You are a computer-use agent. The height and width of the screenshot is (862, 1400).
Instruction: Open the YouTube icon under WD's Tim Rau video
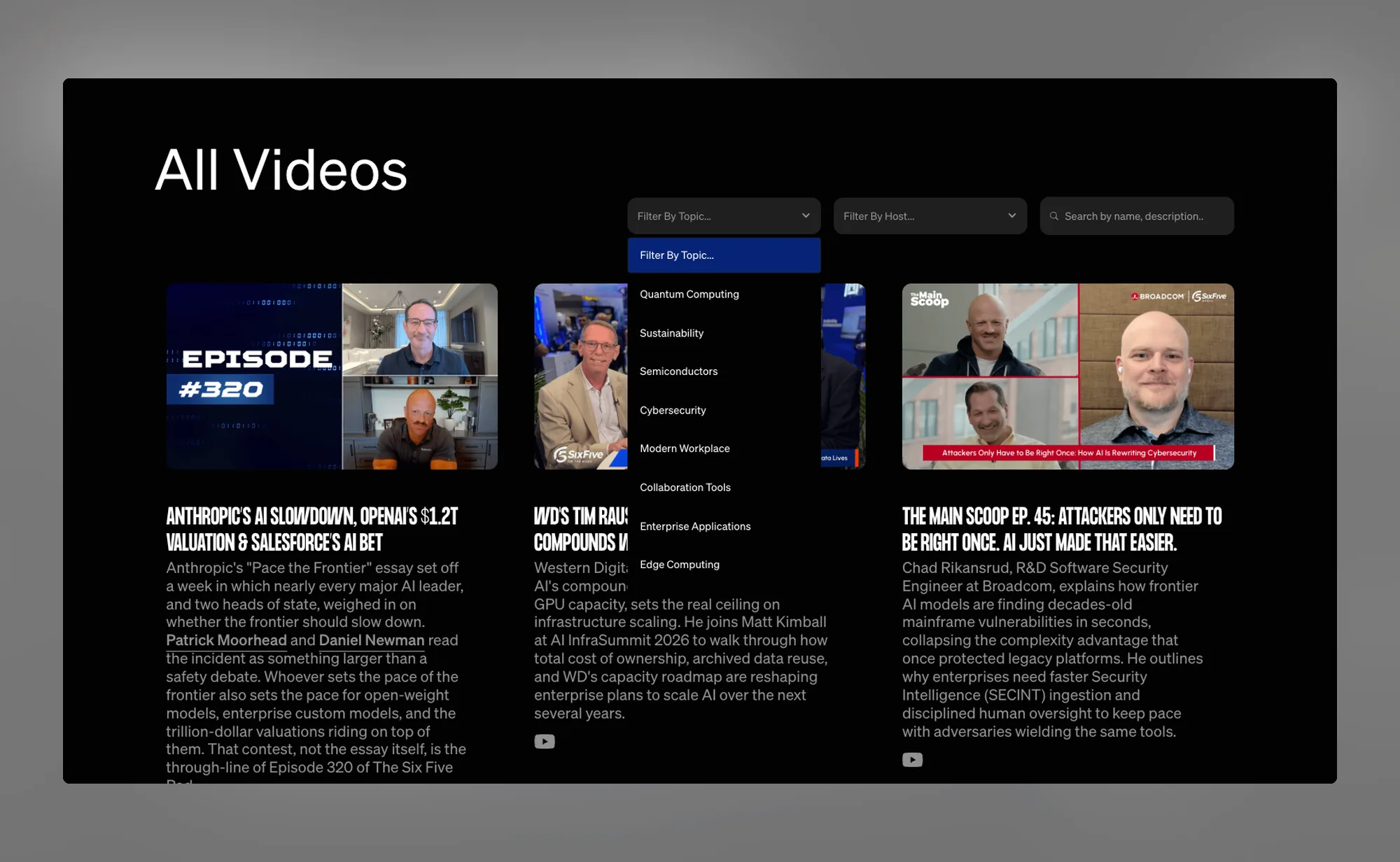545,742
